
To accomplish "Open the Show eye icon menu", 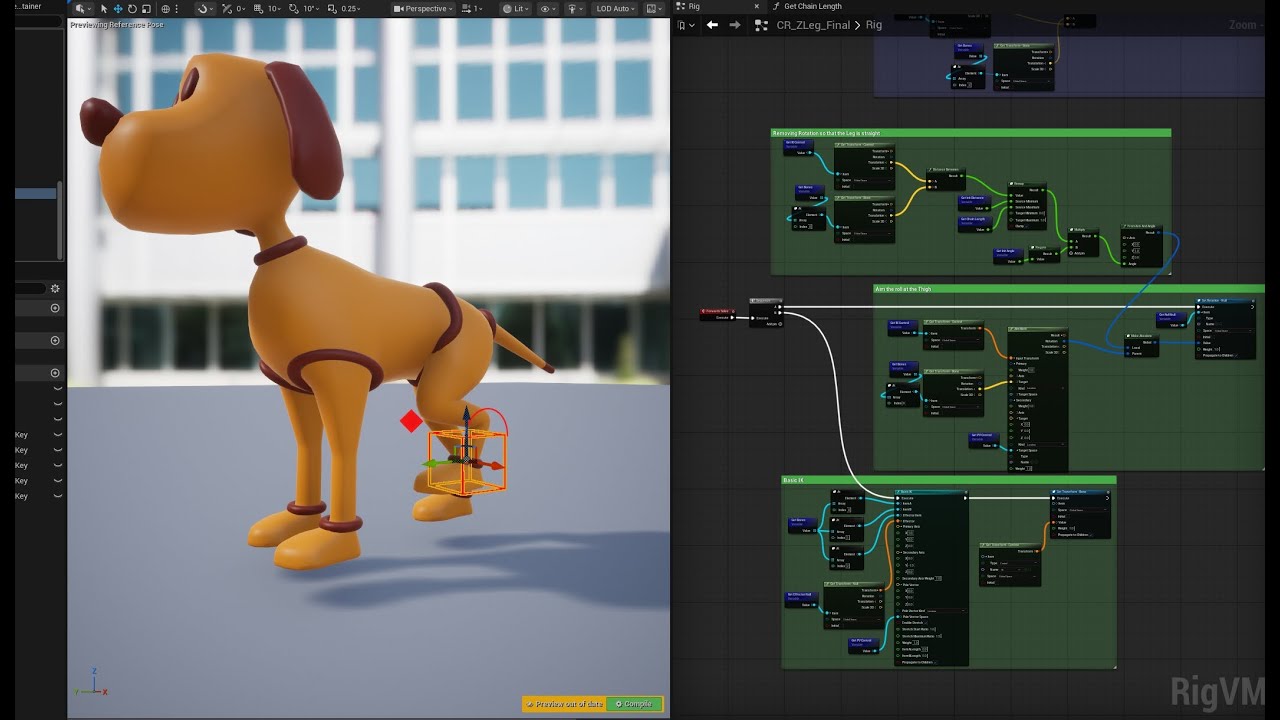I will [x=549, y=8].
